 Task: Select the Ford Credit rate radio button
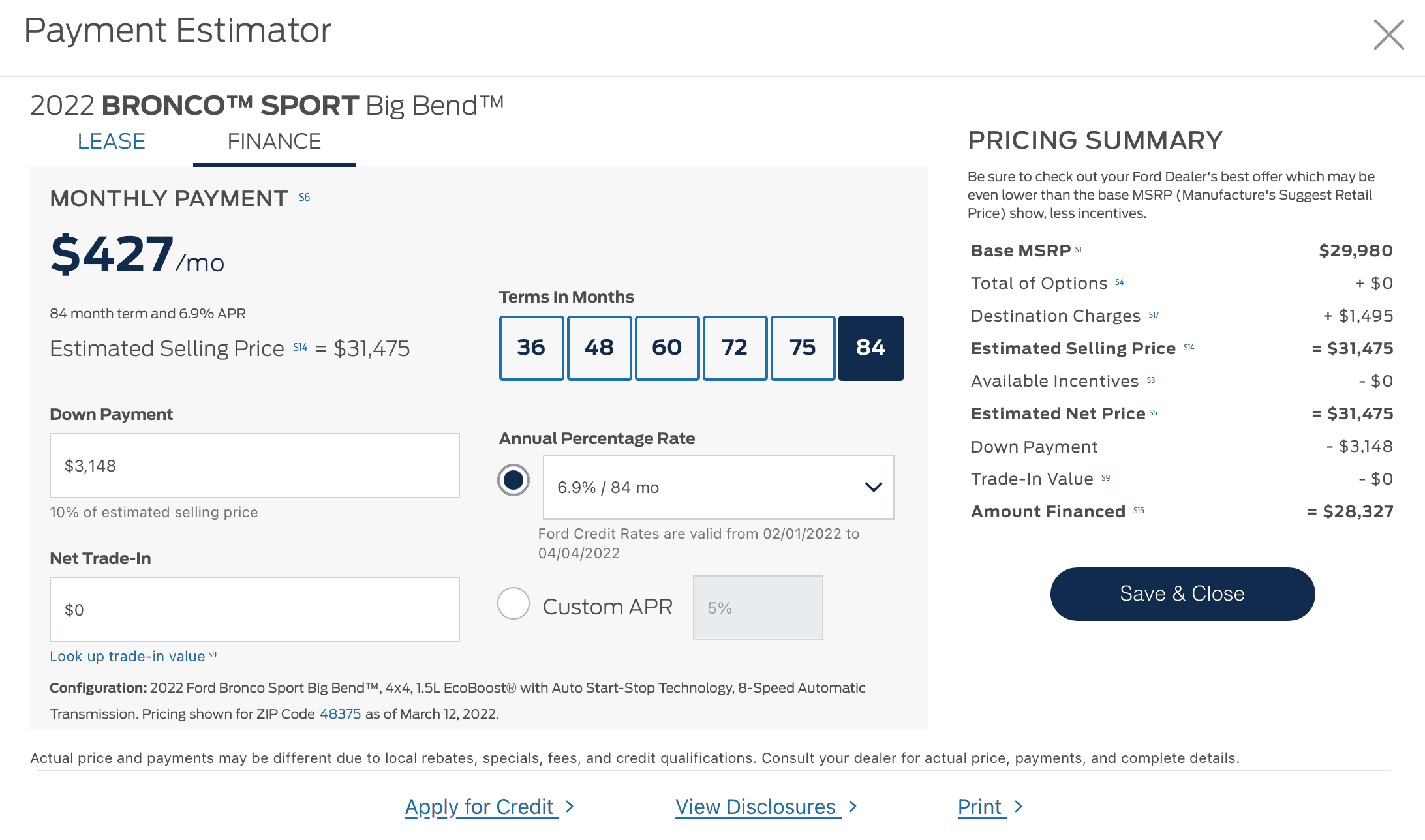[x=513, y=481]
